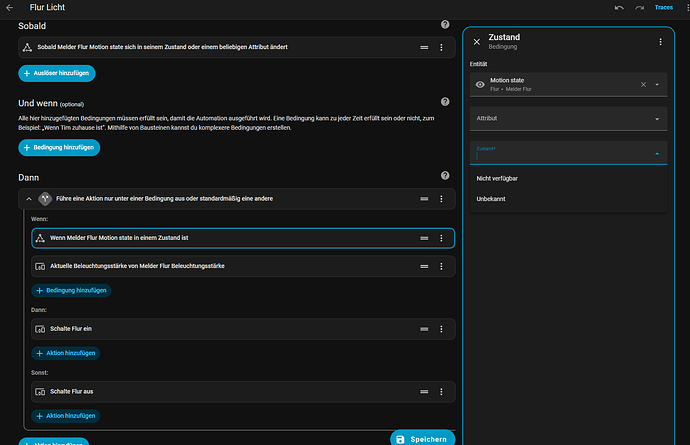Screen dimensions: 690x445
Task: Click the drag handle of Schalte Flur aus
Action: click(x=424, y=392)
